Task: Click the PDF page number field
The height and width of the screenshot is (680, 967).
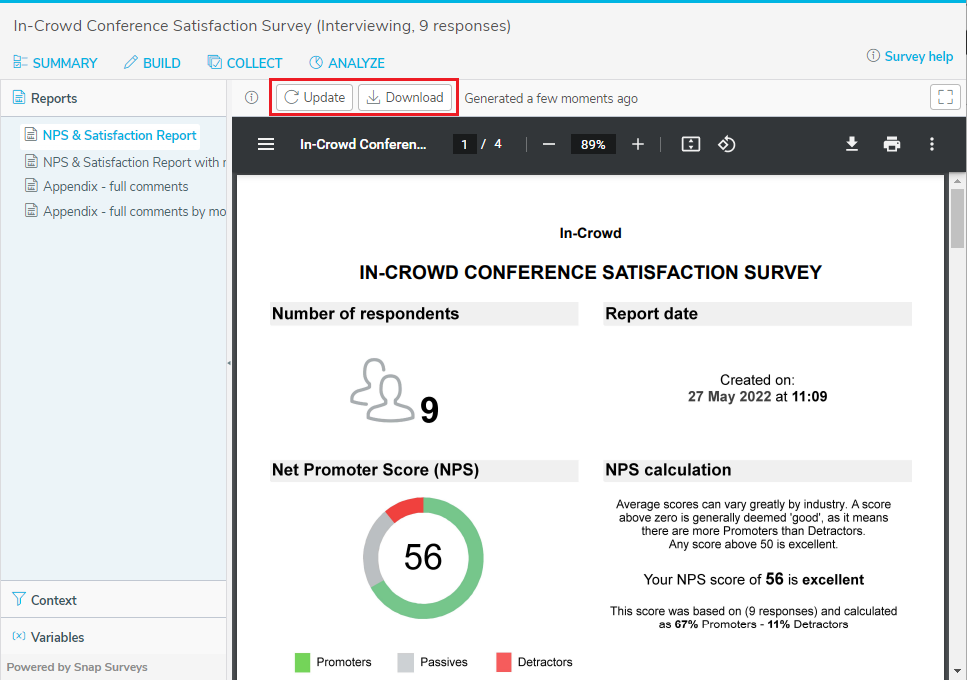Action: click(x=464, y=144)
